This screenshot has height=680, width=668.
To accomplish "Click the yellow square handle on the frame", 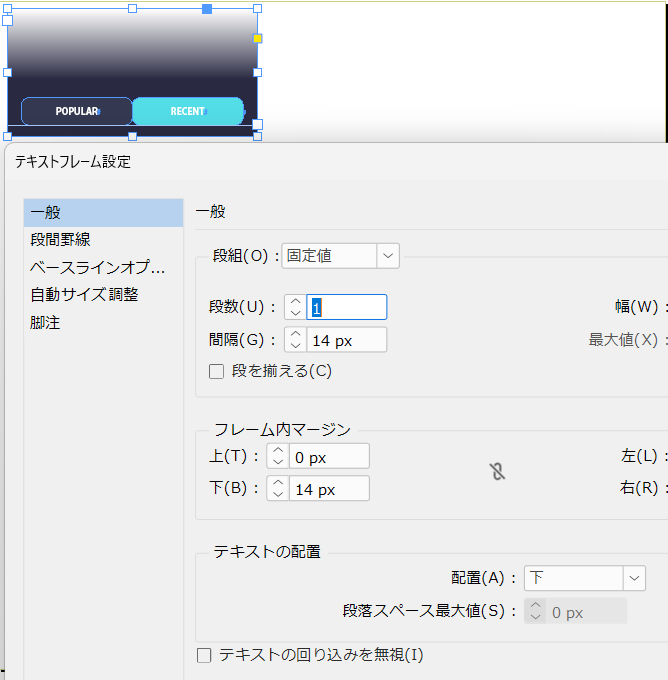I will tap(257, 38).
